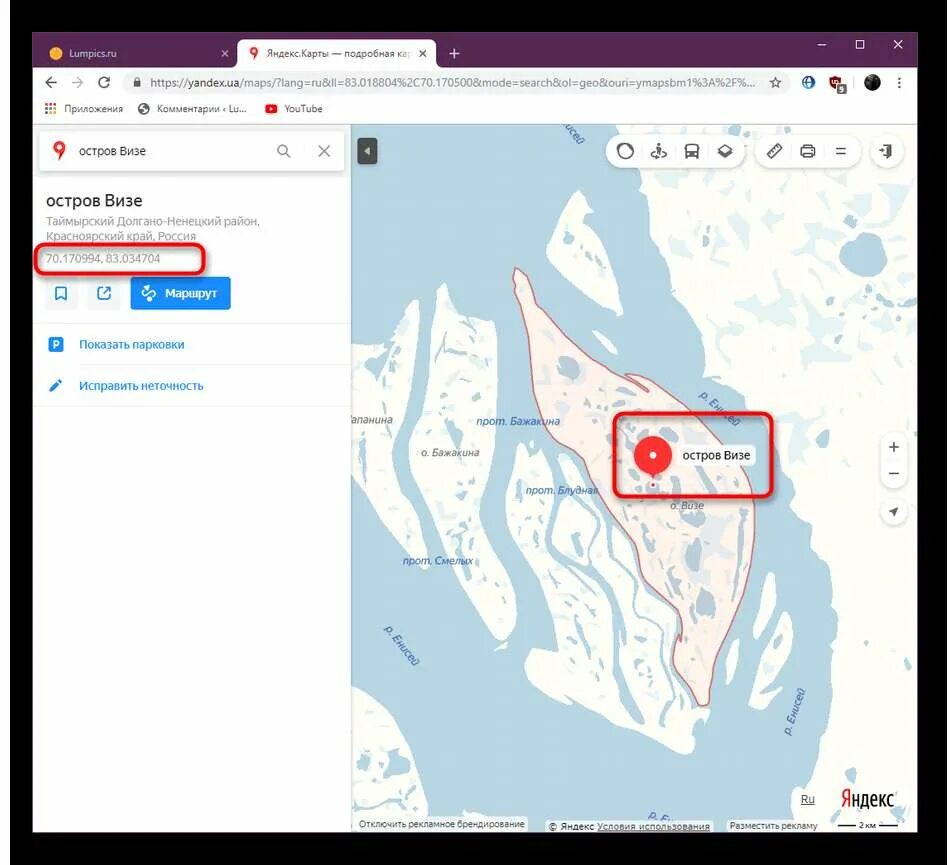Open the Chrome three-dot menu
Image resolution: width=950 pixels, height=865 pixels.
coord(899,82)
